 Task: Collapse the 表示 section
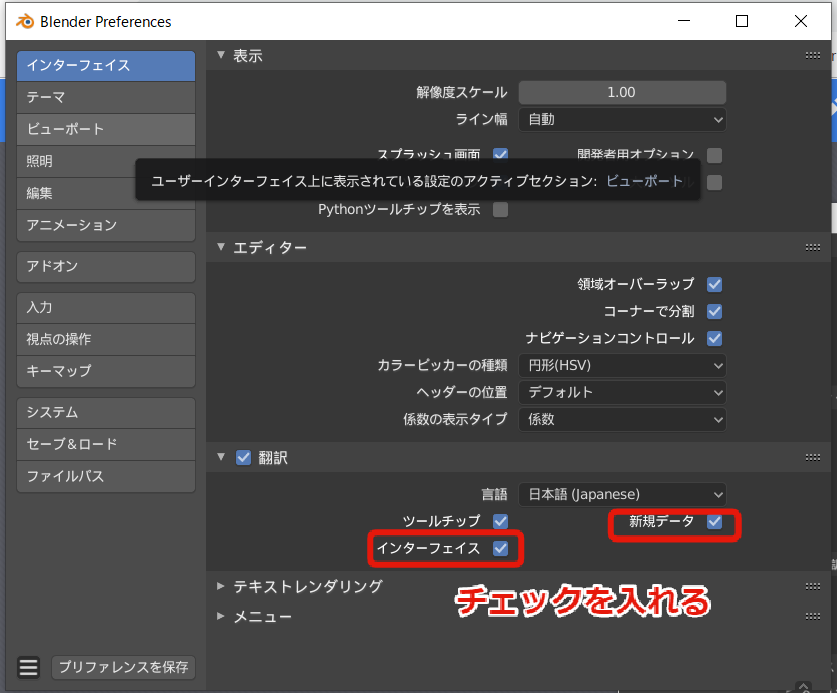(x=221, y=55)
